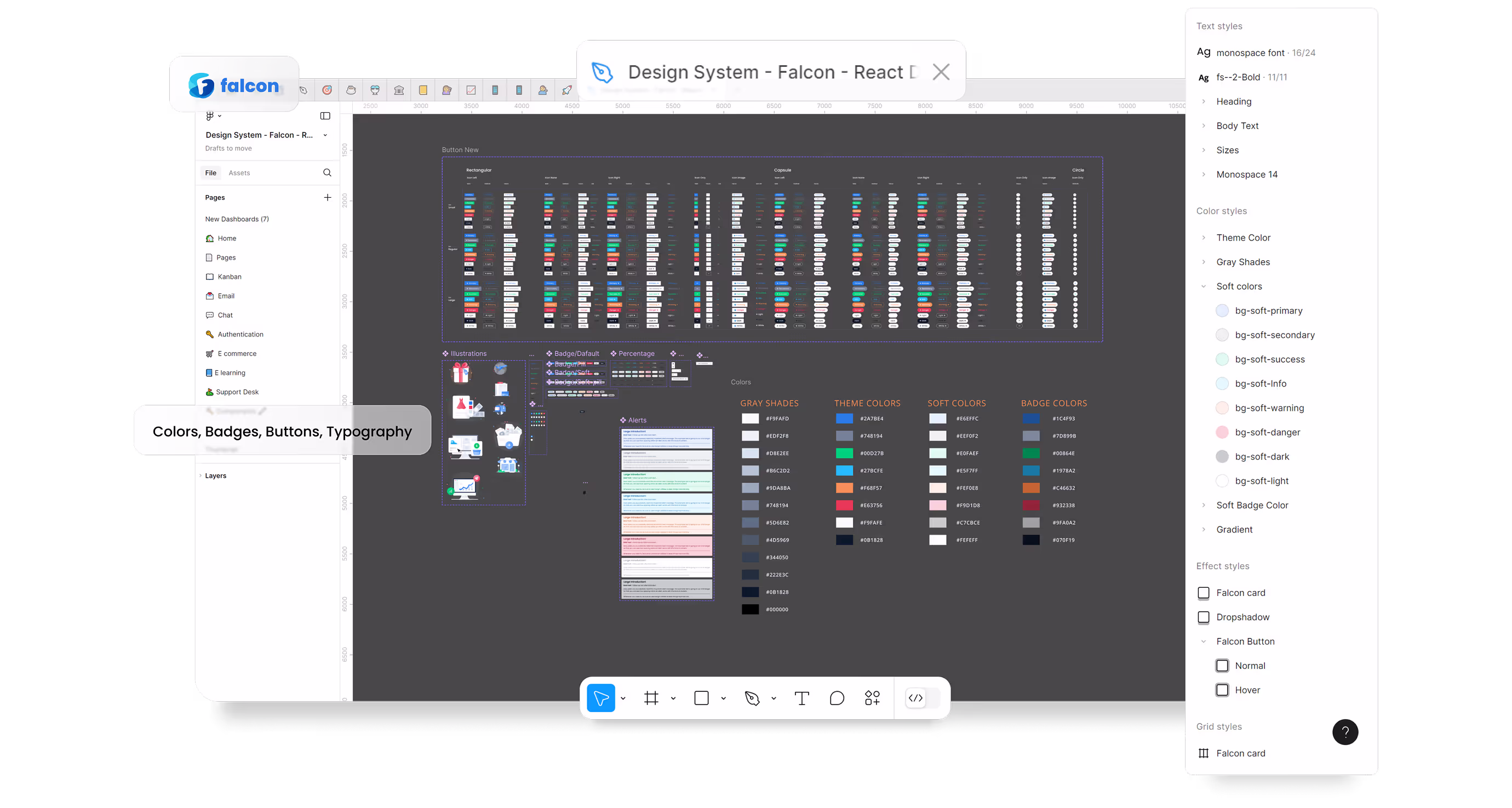This screenshot has width=1512, height=808.
Task: Click the Alerts component label
Action: (x=633, y=420)
